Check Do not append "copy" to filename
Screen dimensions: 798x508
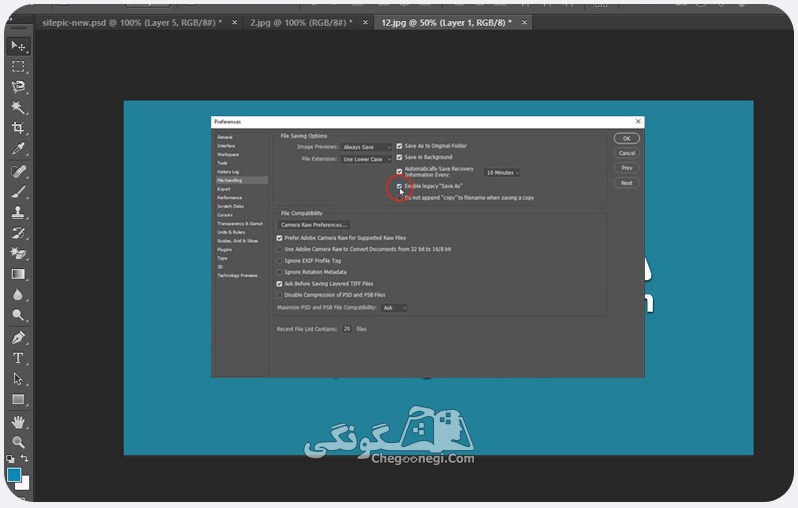pos(400,198)
